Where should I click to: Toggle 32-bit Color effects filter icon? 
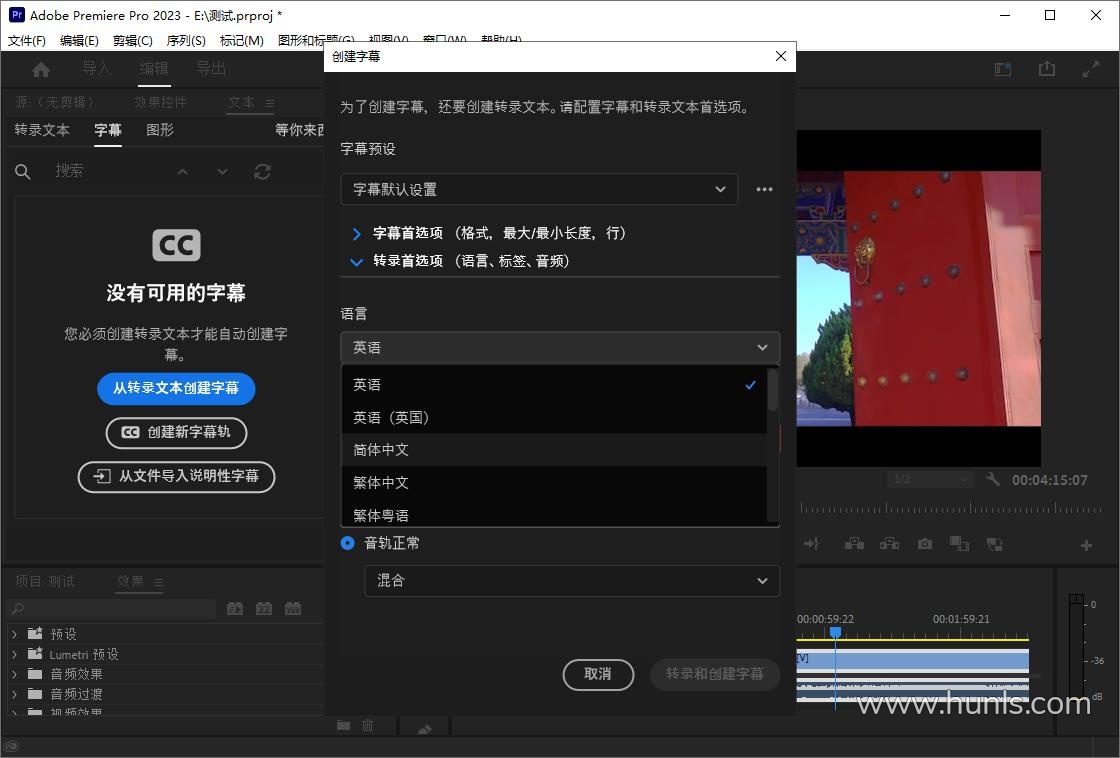(264, 609)
